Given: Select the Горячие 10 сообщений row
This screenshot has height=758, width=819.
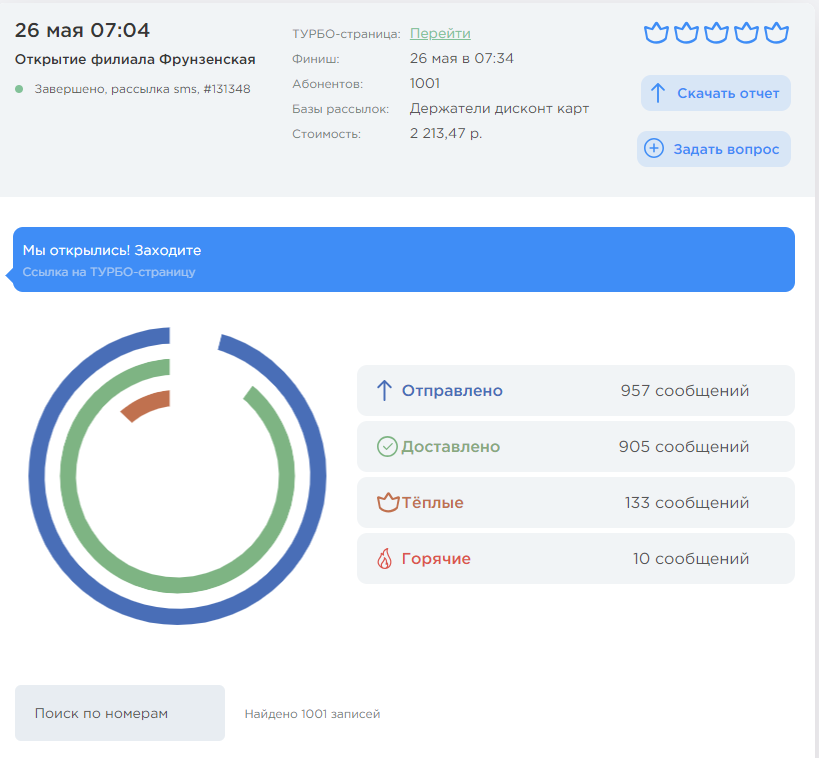Looking at the screenshot, I should tap(575, 559).
